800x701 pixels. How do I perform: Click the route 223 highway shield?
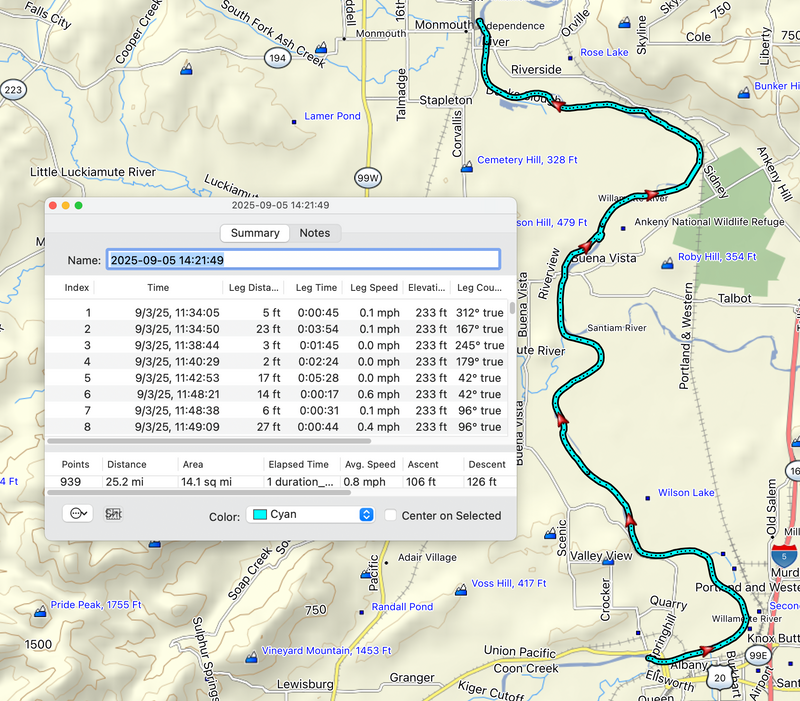click(13, 90)
